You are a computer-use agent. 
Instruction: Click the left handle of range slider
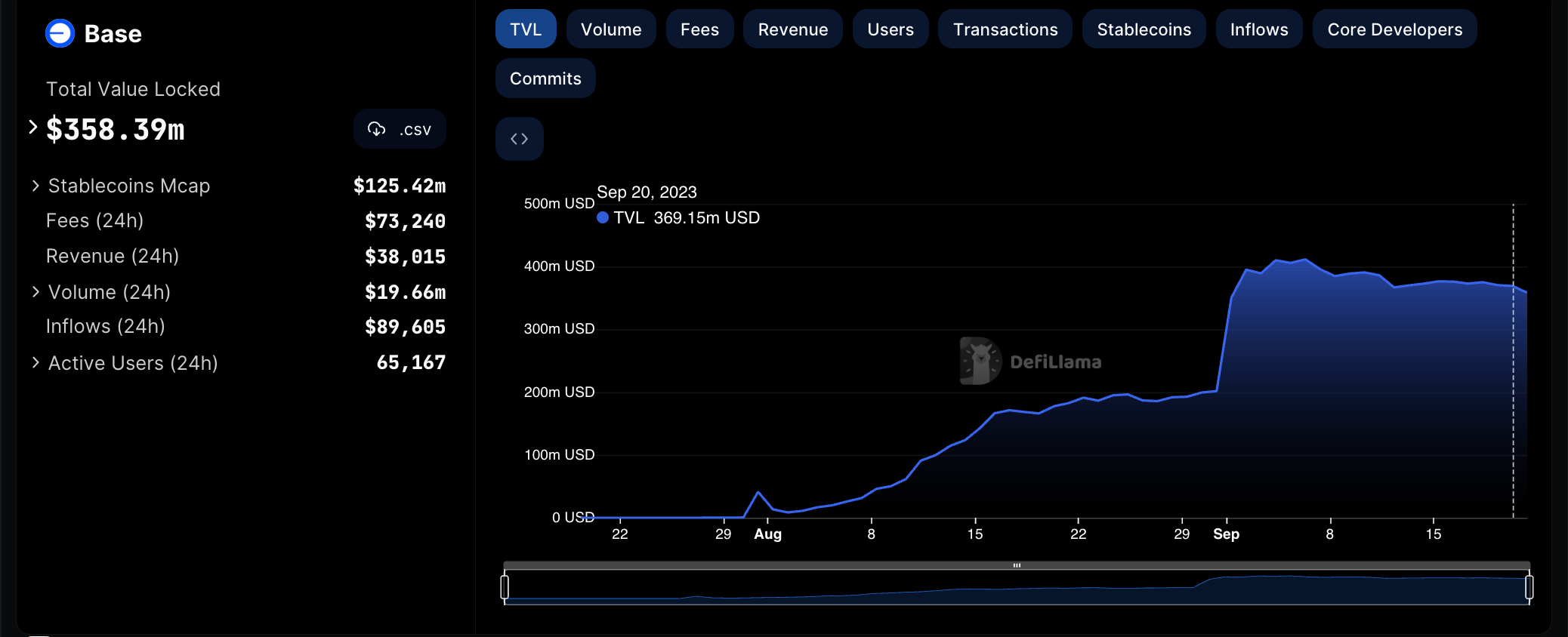pyautogui.click(x=505, y=587)
